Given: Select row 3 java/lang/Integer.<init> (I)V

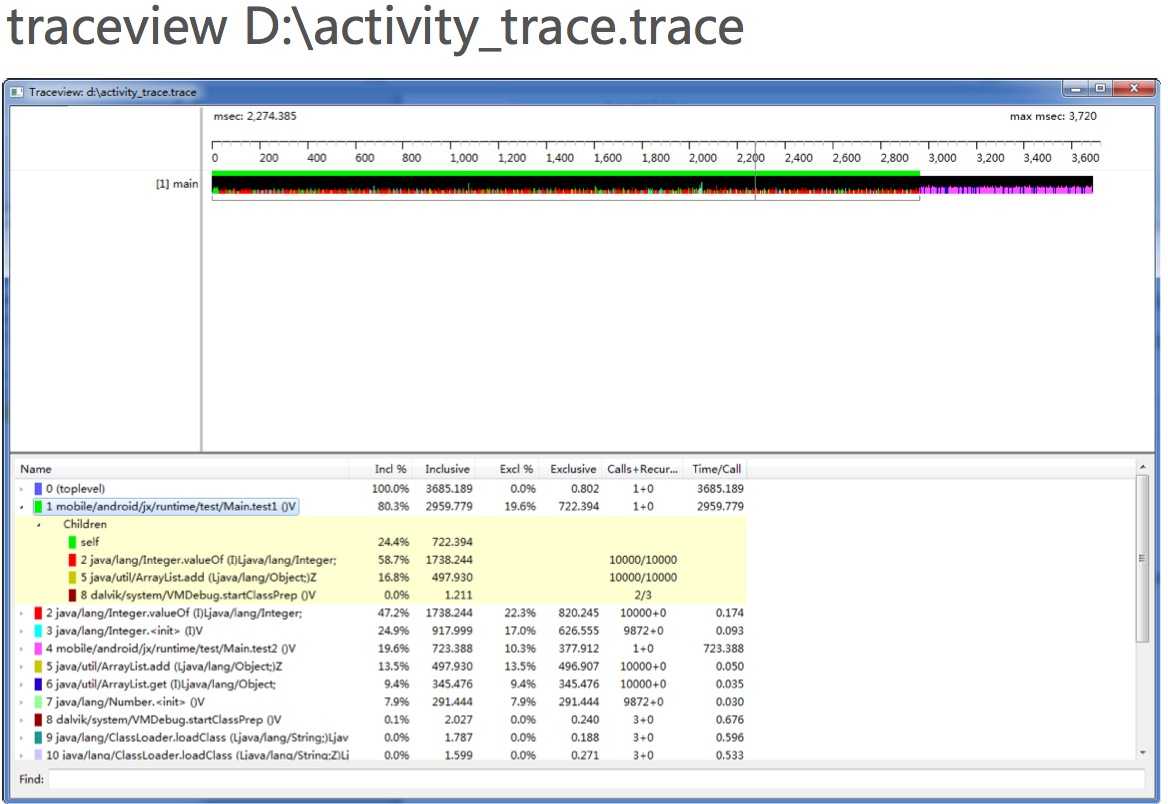Looking at the screenshot, I should pos(380,631).
